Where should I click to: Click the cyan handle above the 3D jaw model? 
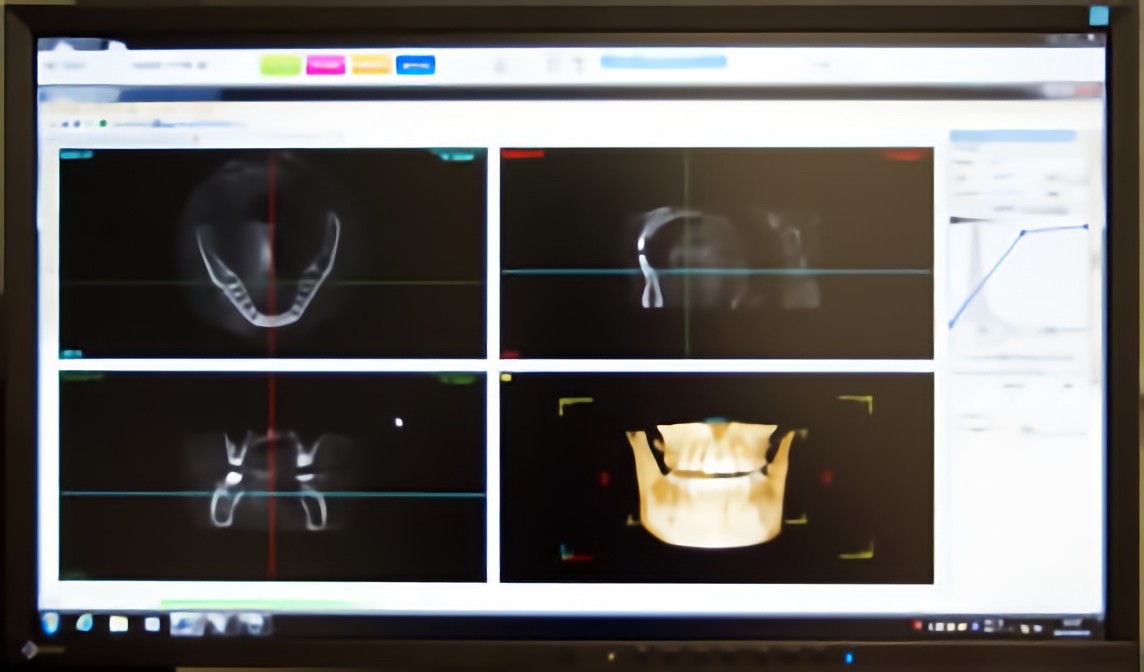[715, 422]
